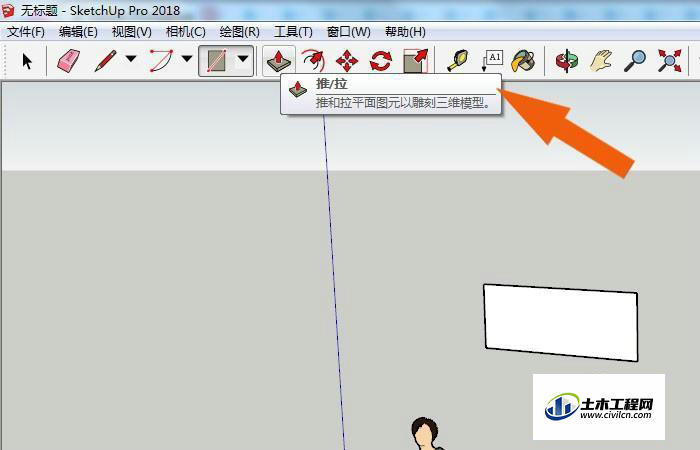Activate the Orbit camera tool

click(567, 61)
